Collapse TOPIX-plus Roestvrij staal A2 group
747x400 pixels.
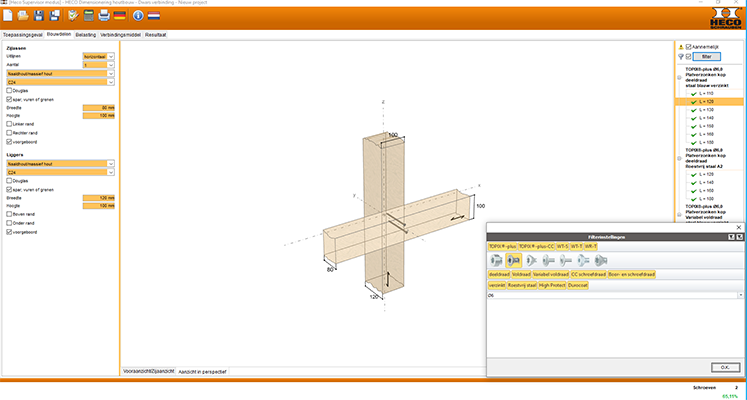coord(679,159)
